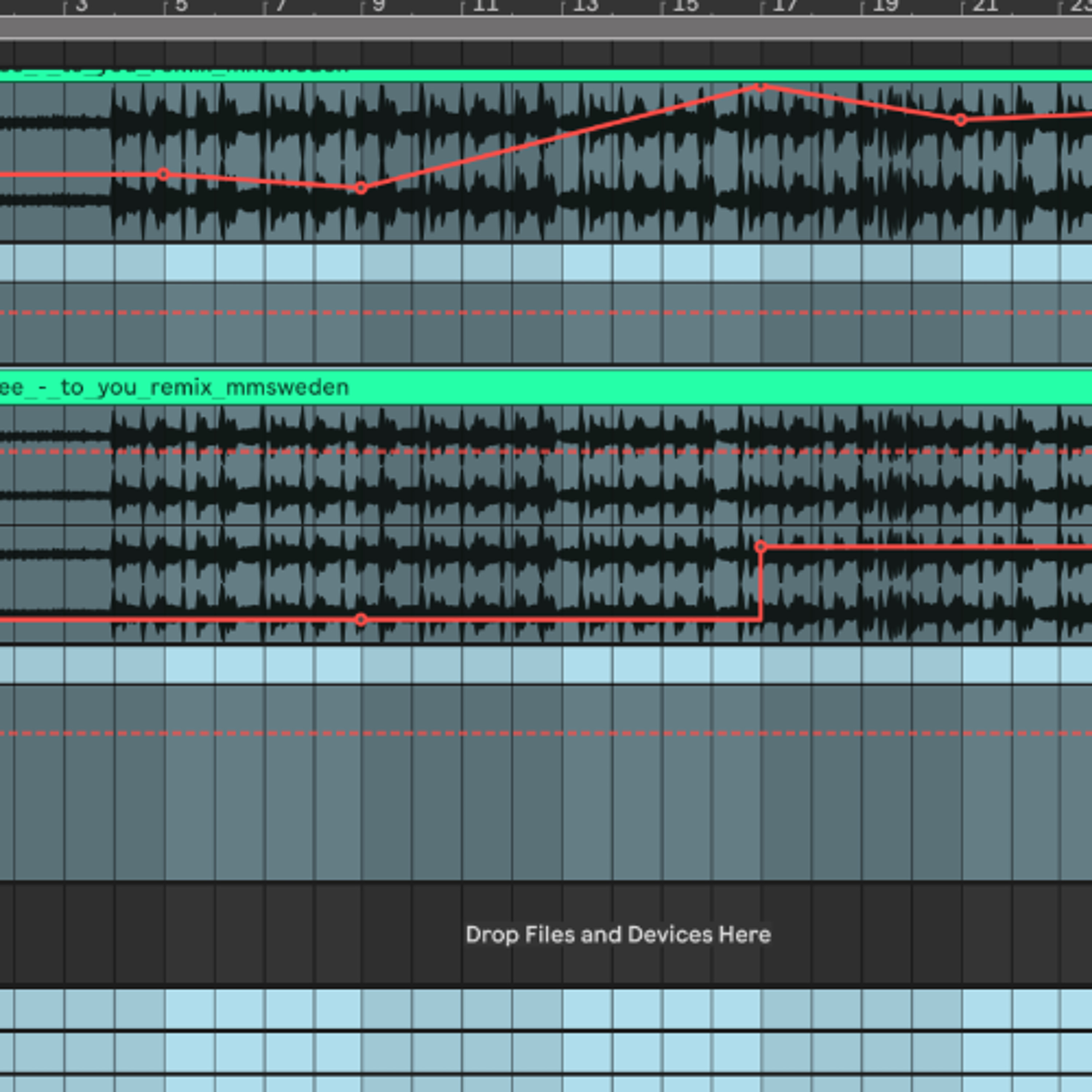Click bar 11 in the beat-time ruler

coord(485,6)
